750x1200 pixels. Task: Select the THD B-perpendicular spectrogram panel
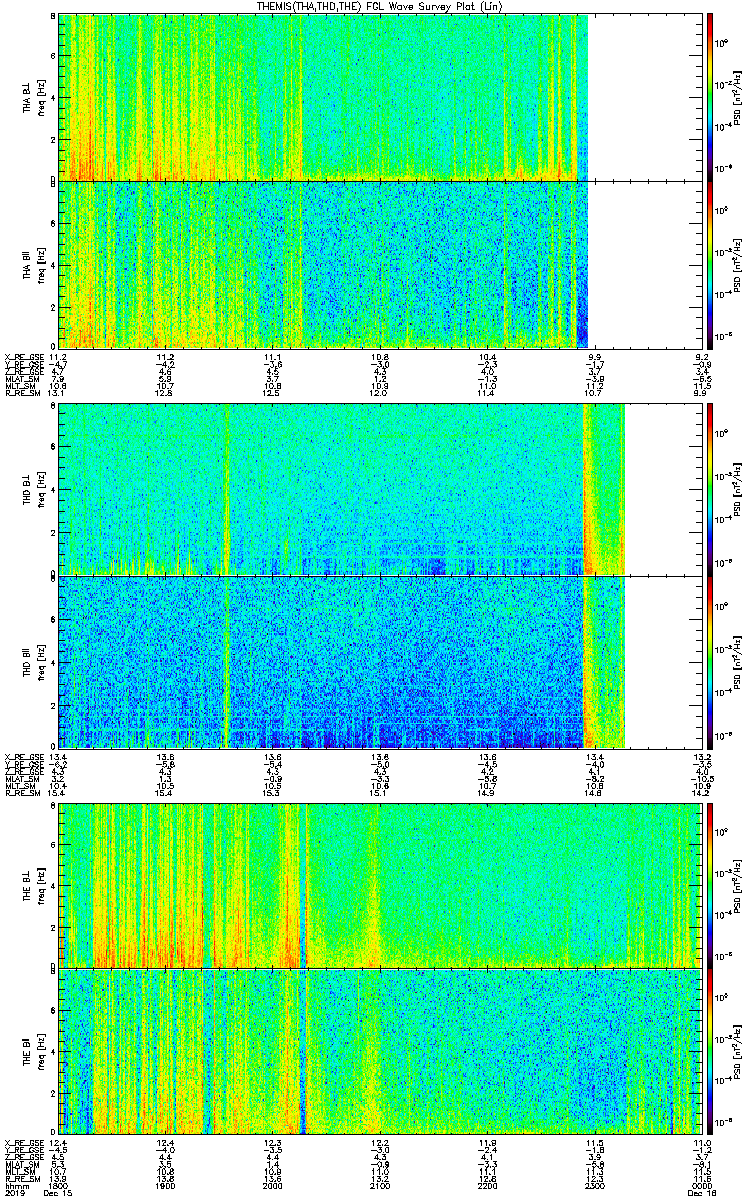pos(379,488)
